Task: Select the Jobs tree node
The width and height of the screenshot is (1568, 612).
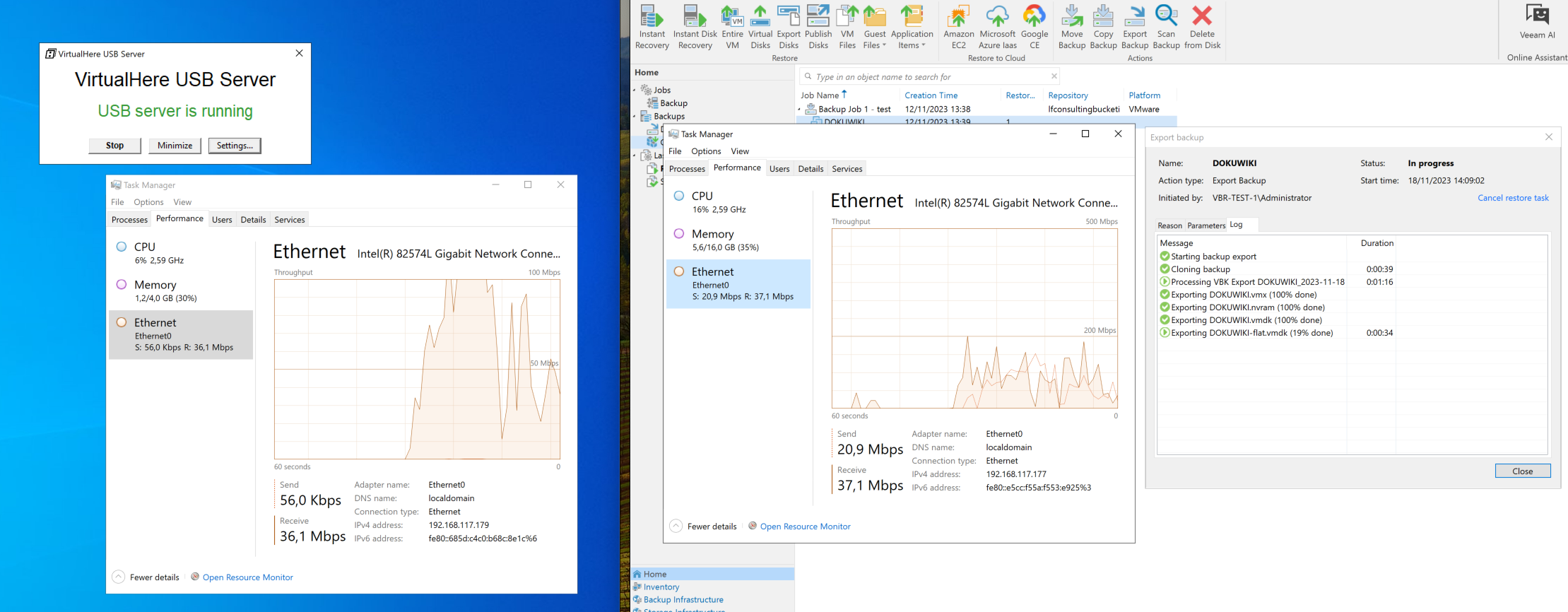Action: [656, 90]
